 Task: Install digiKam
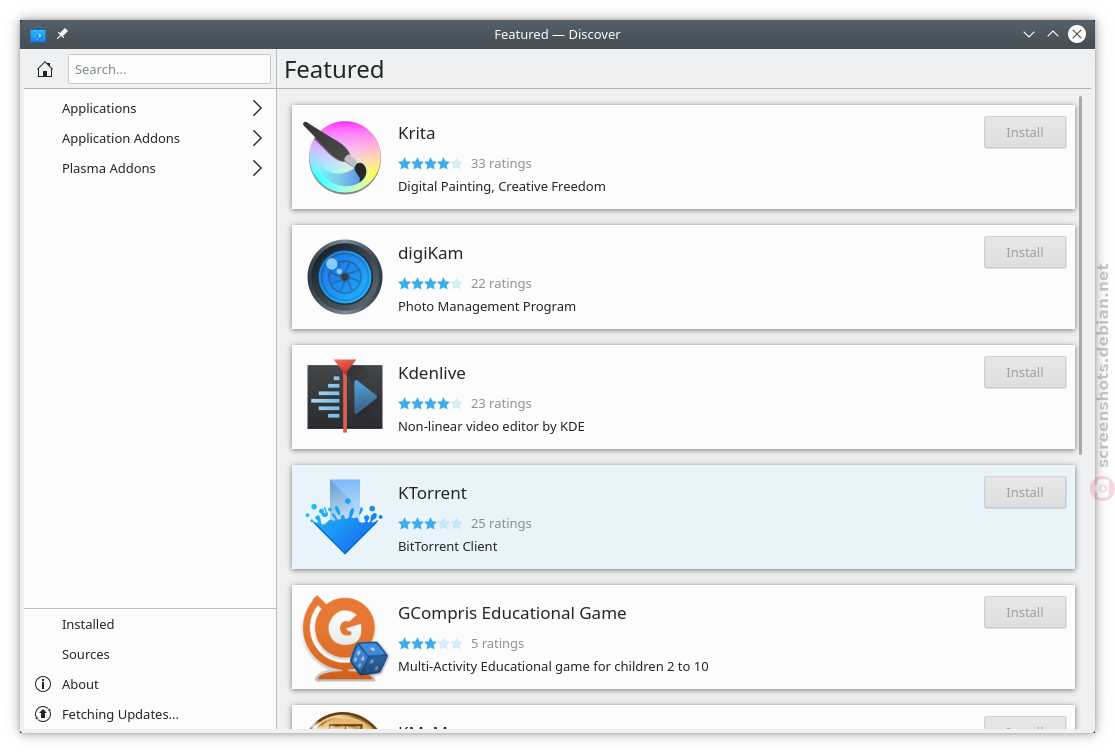(1025, 252)
